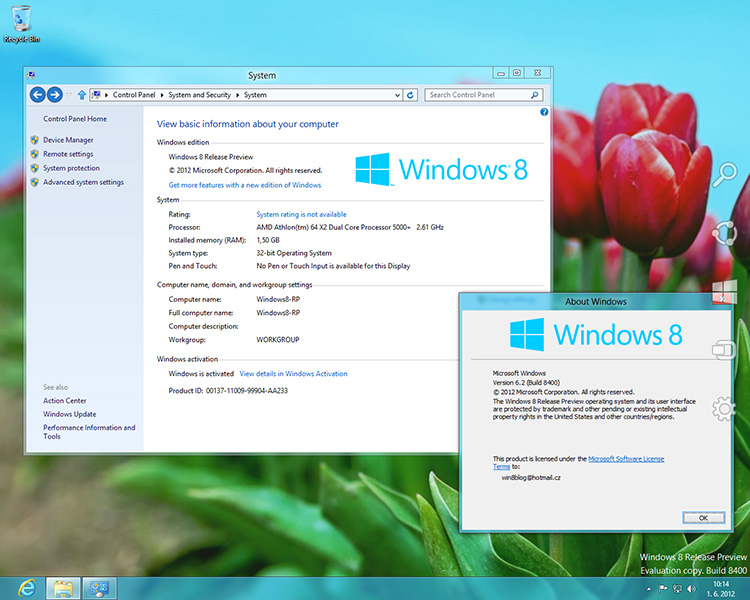The image size is (750, 600).
Task: Click 'System rating is not available' link
Action: tap(301, 214)
